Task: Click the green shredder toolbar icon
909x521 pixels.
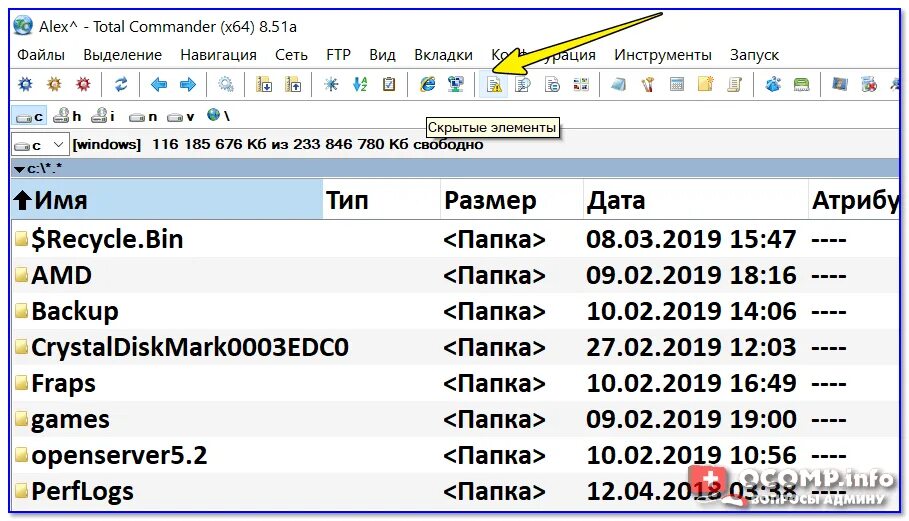Action: (802, 85)
